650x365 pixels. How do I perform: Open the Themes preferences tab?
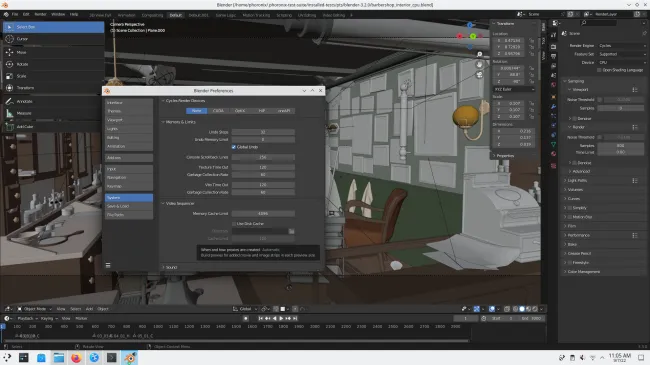pos(129,111)
